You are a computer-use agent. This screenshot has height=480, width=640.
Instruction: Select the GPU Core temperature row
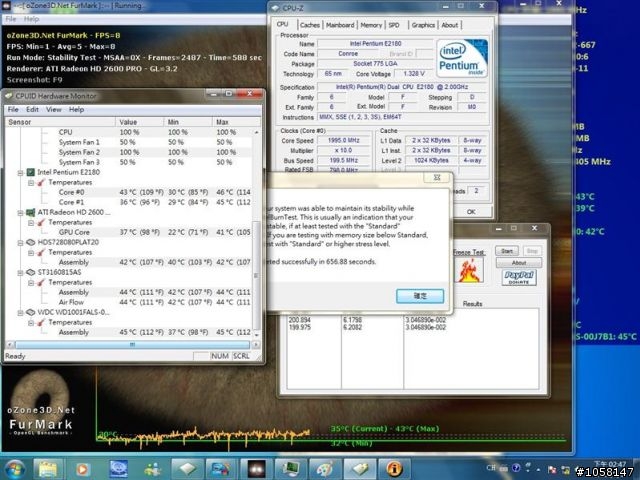(129, 232)
